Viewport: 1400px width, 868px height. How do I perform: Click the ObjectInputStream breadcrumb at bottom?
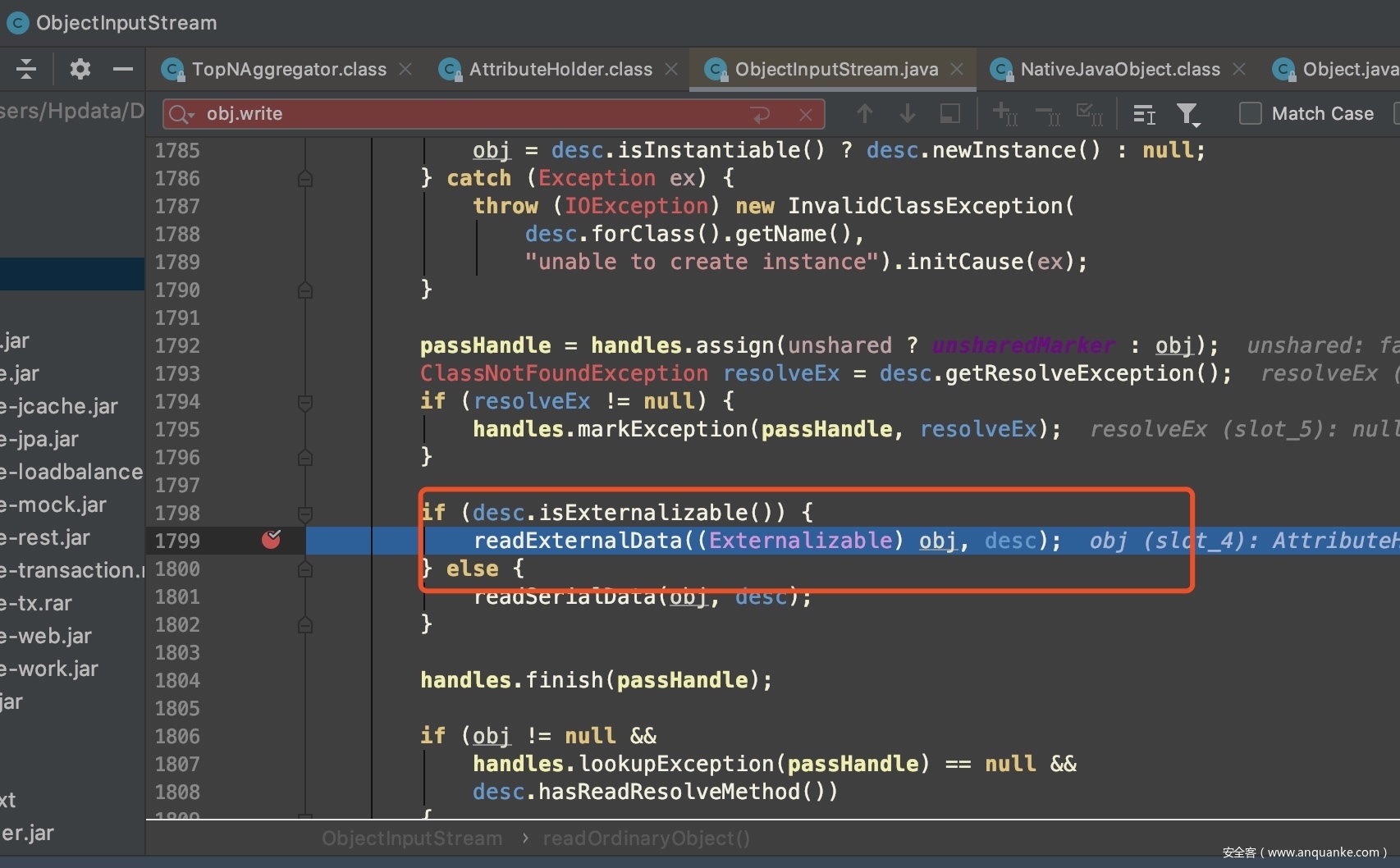pos(412,838)
